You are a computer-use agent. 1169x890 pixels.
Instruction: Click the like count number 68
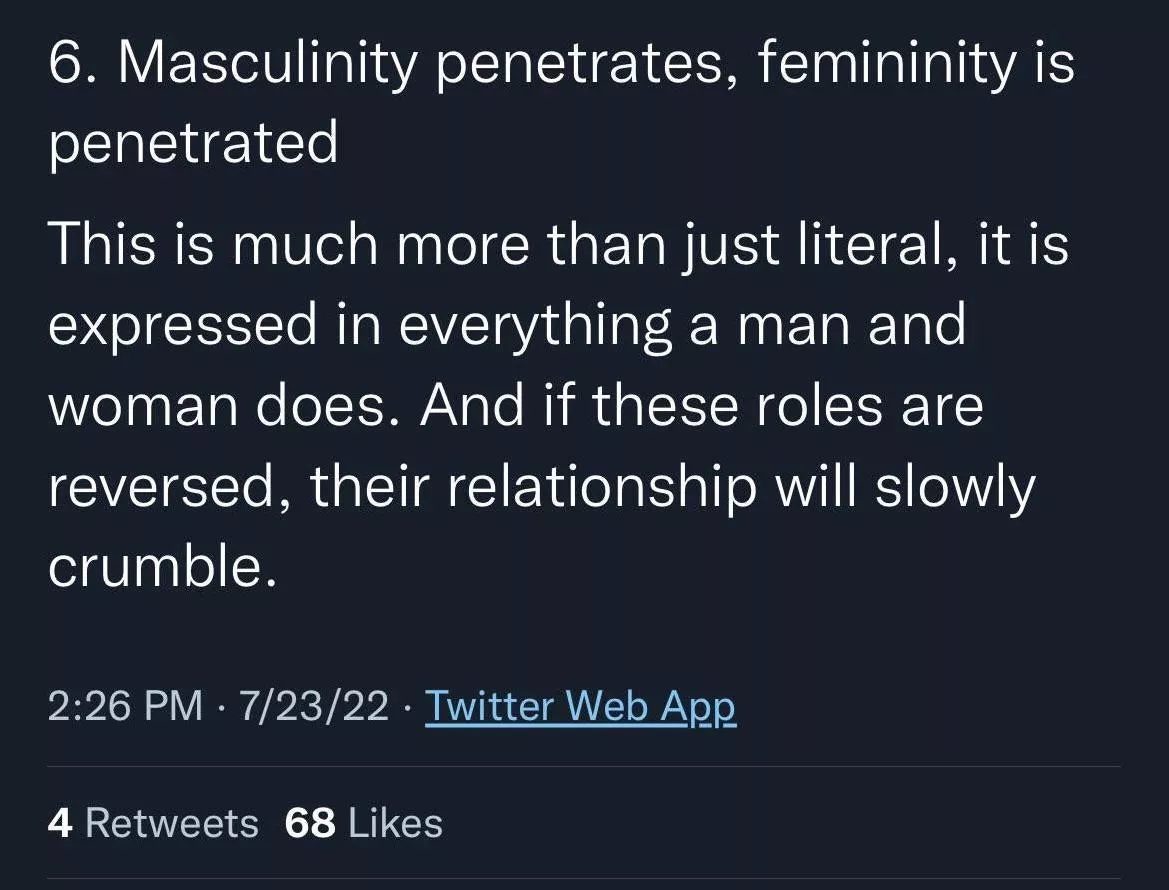click(309, 823)
